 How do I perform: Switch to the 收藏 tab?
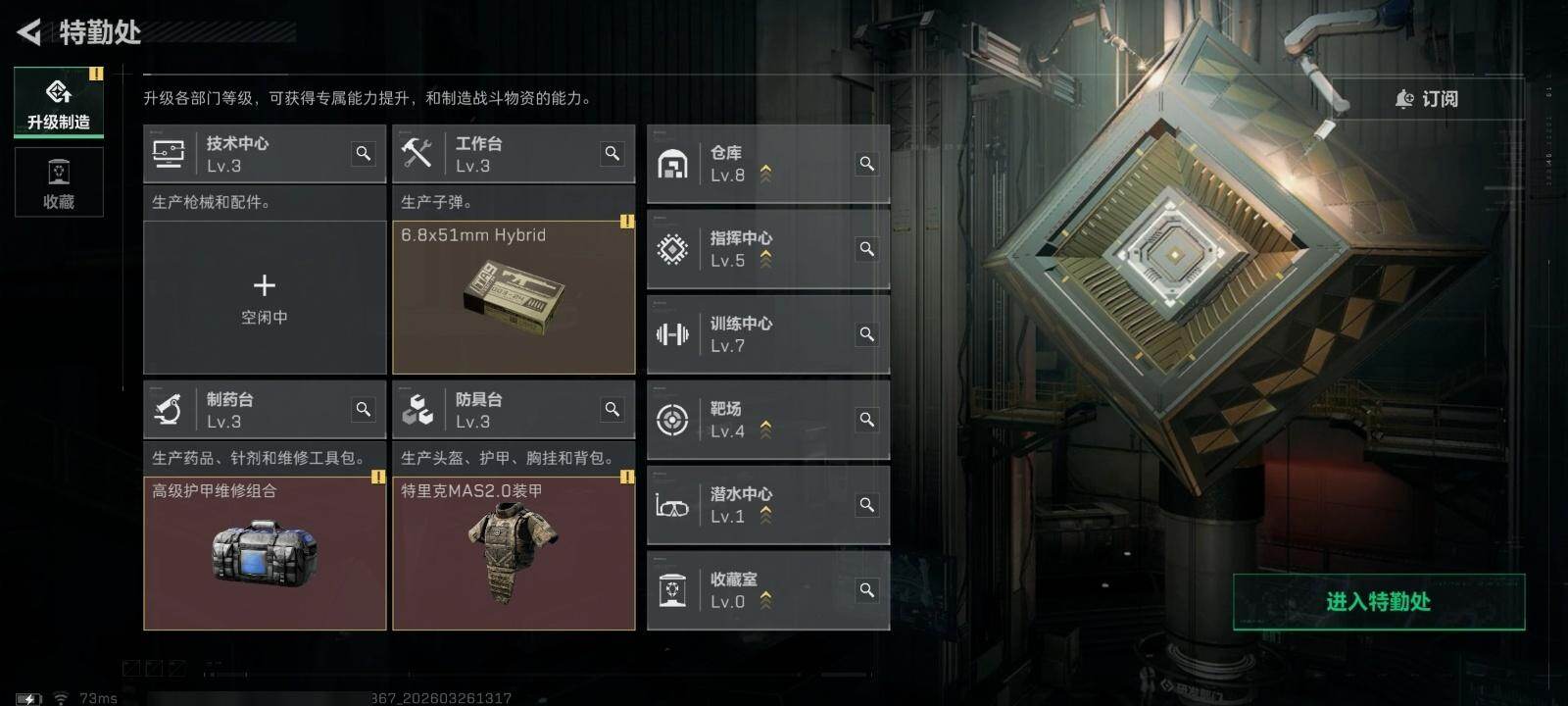pyautogui.click(x=59, y=182)
